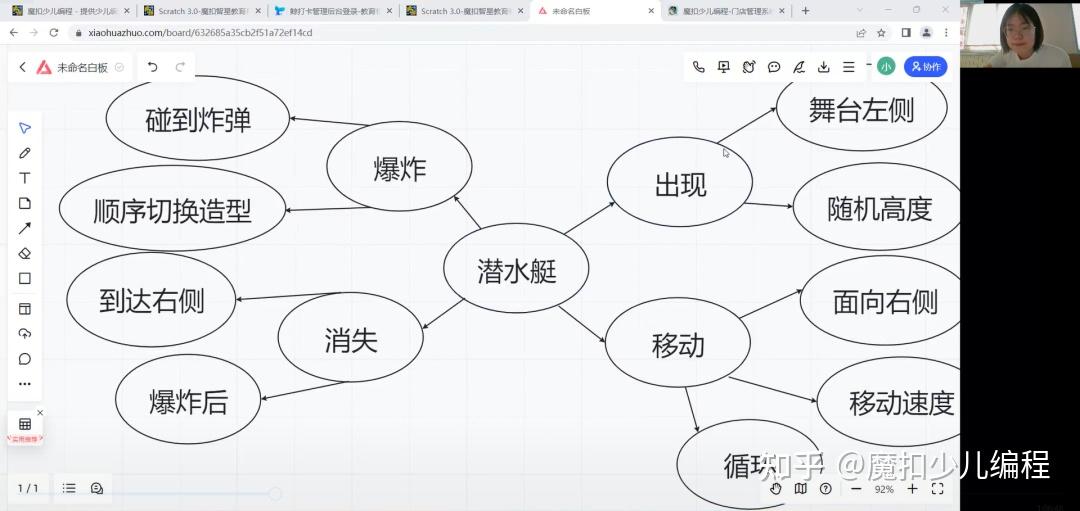Start a voice call
Screen dimensions: 1080x511
pyautogui.click(x=698, y=67)
